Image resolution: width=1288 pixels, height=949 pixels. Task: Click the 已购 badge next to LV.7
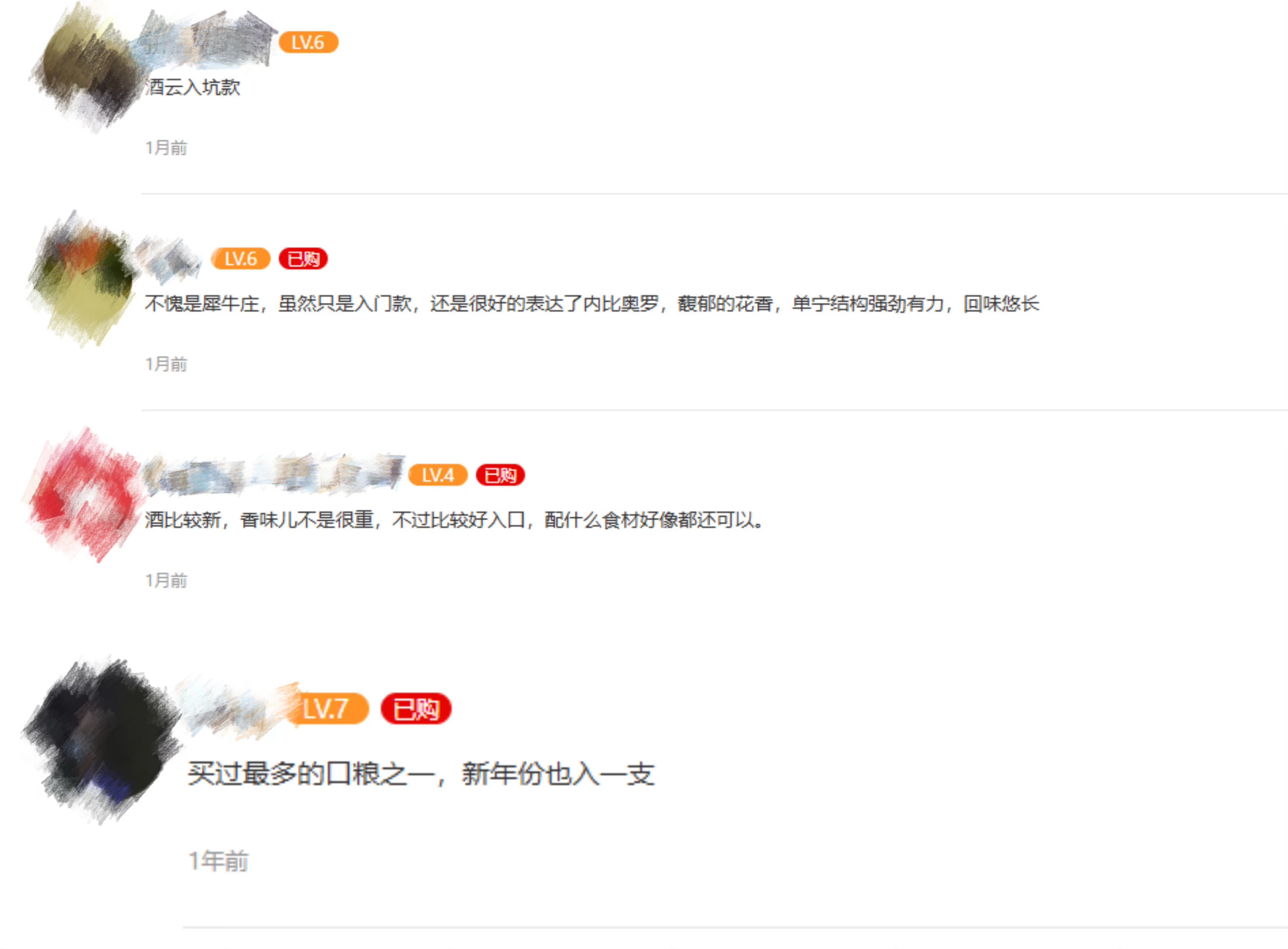(x=416, y=709)
